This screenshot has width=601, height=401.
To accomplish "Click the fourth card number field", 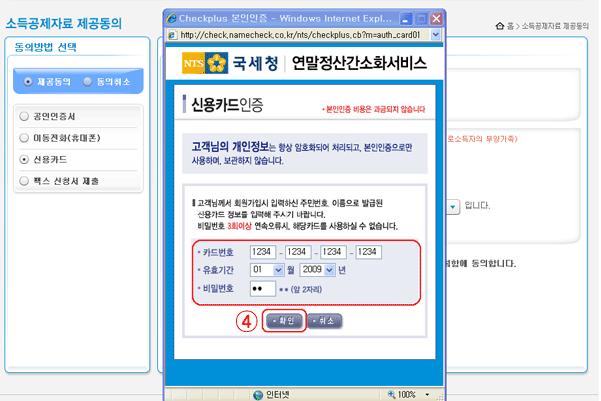I will [369, 252].
